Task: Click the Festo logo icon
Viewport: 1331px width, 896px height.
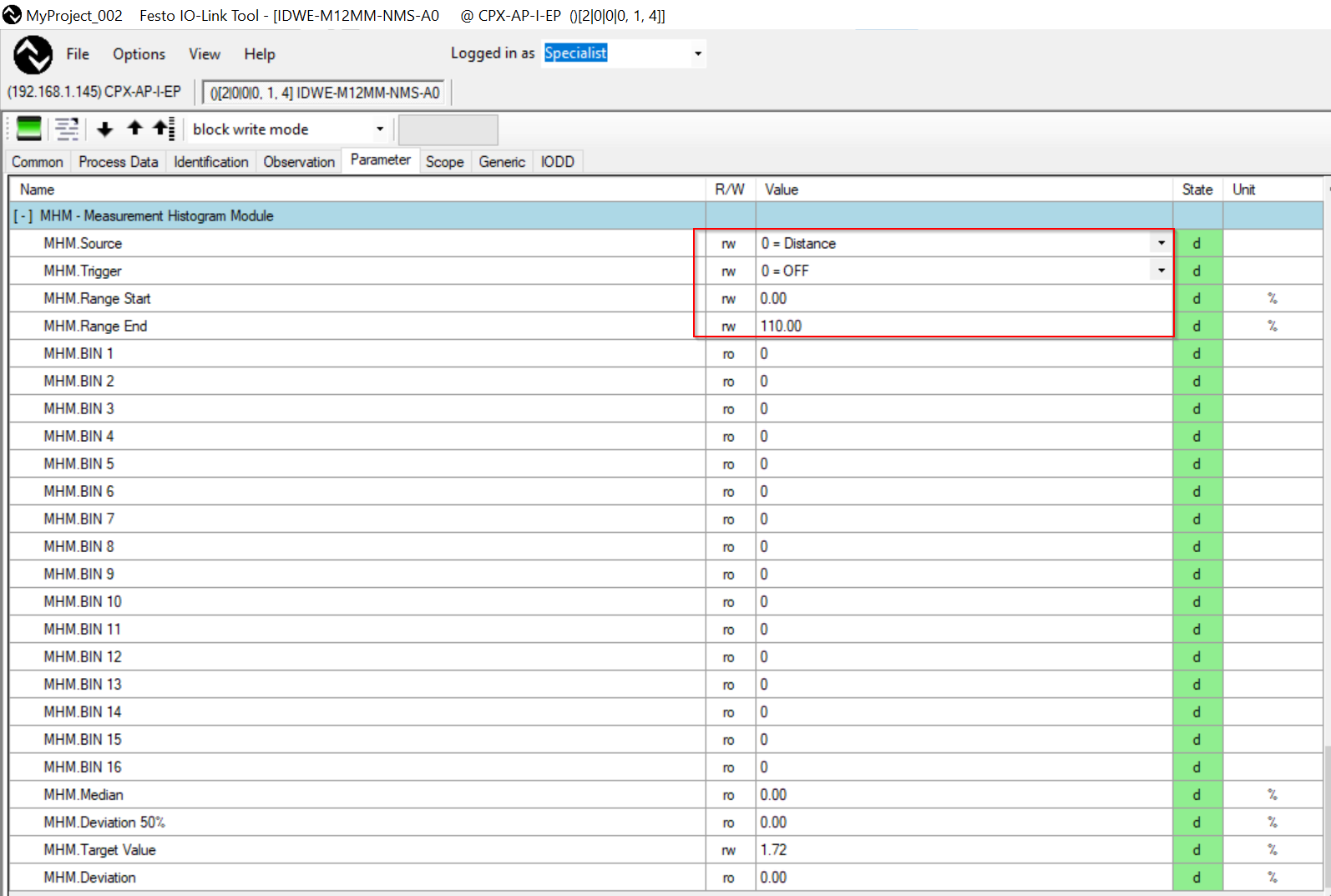Action: click(x=33, y=55)
